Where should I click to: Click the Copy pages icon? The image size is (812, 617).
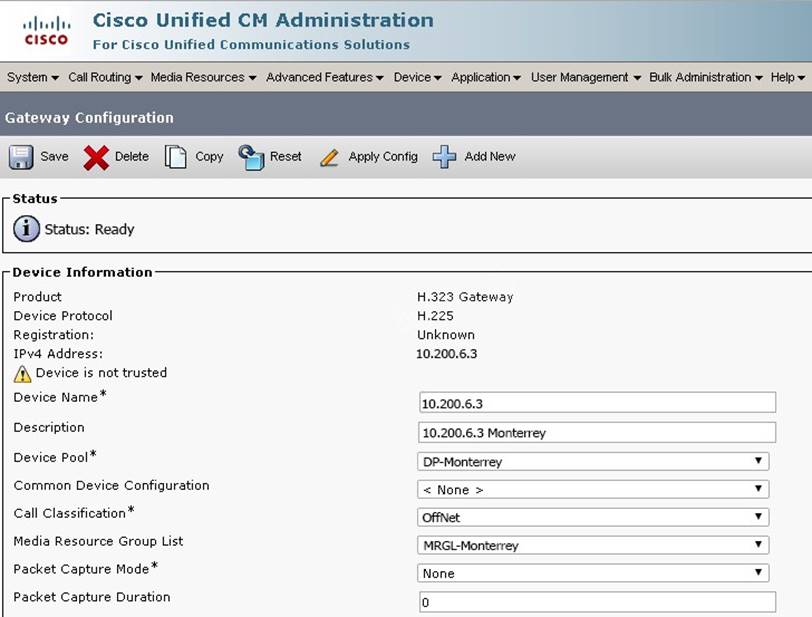pos(176,157)
